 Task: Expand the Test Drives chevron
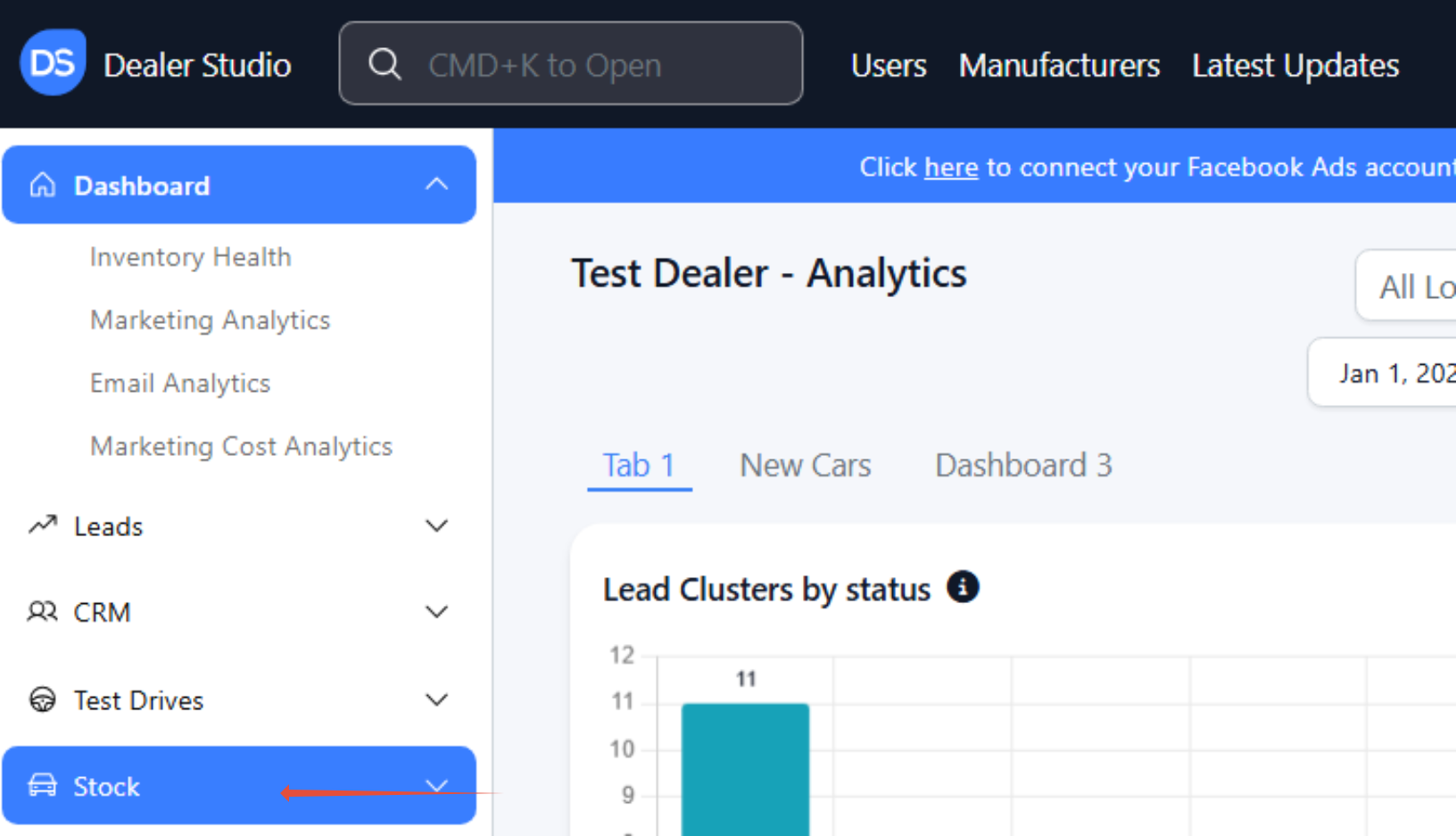(x=436, y=699)
